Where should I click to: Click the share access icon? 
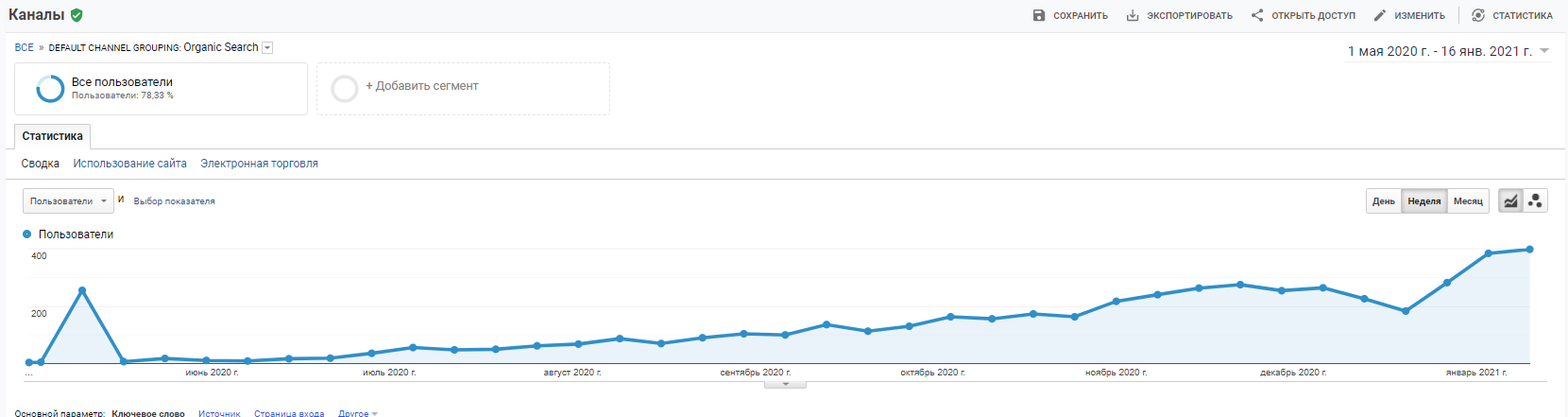(x=1257, y=15)
